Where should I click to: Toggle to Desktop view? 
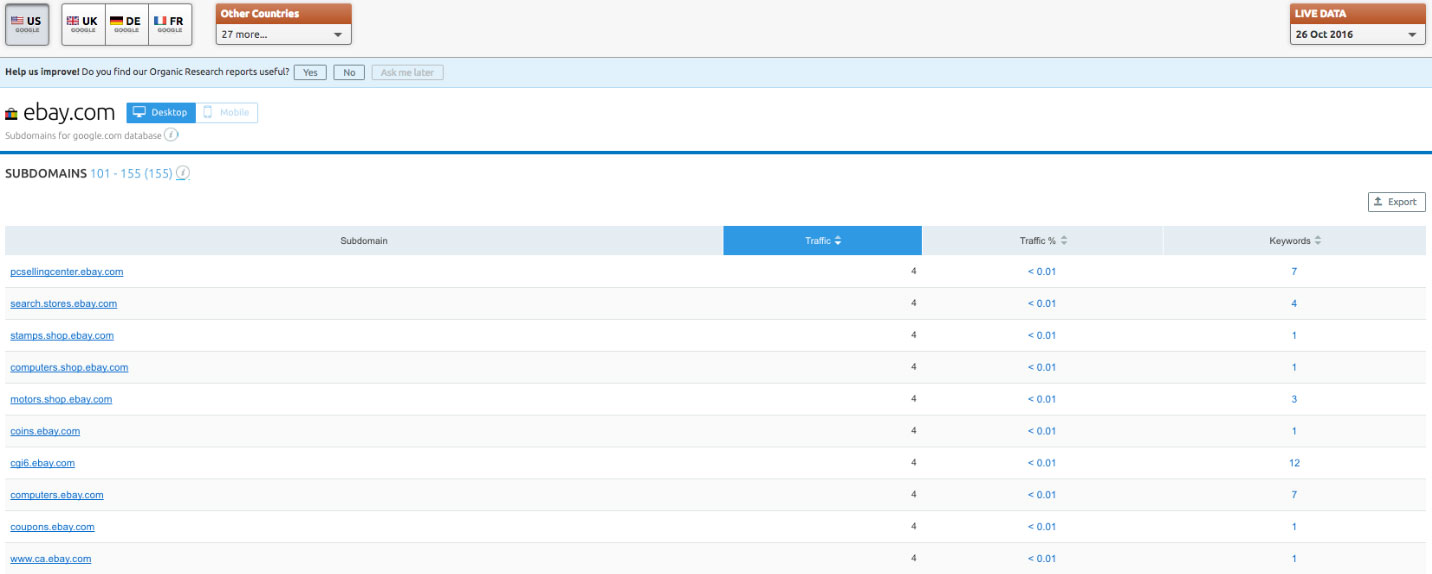click(161, 113)
